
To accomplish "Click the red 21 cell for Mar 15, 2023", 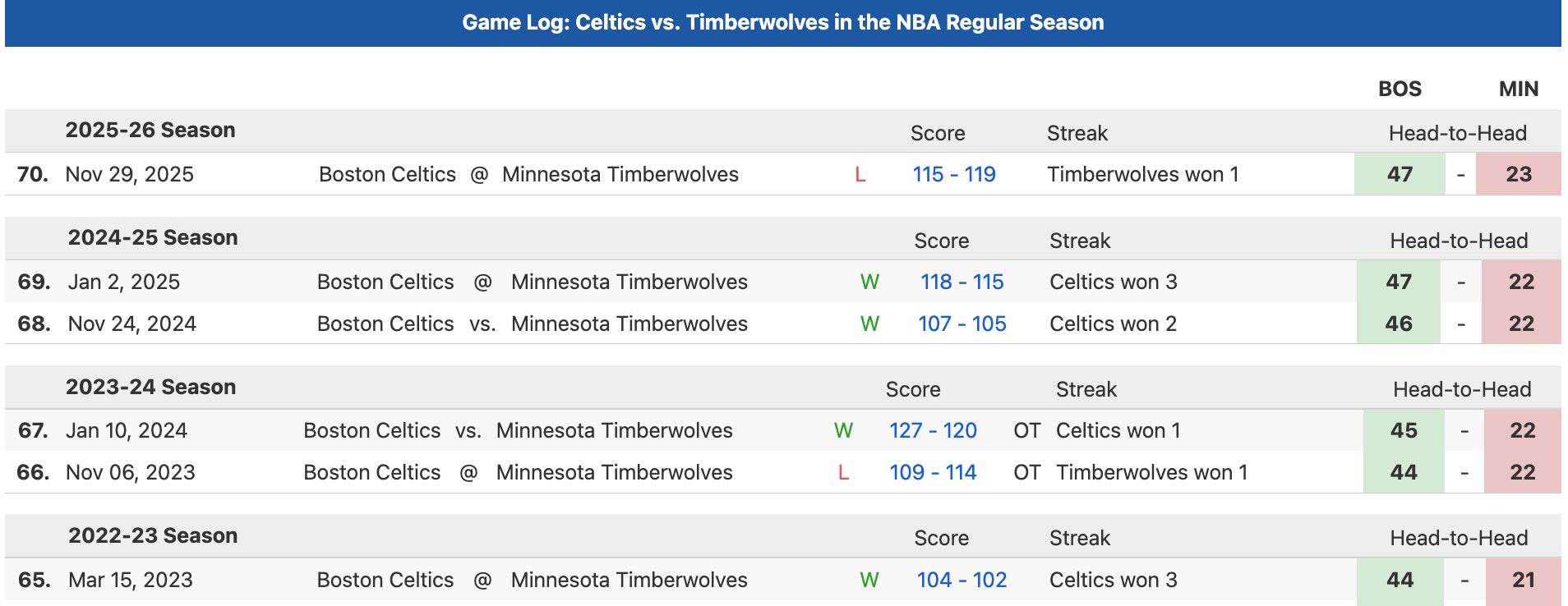I will 1523,580.
